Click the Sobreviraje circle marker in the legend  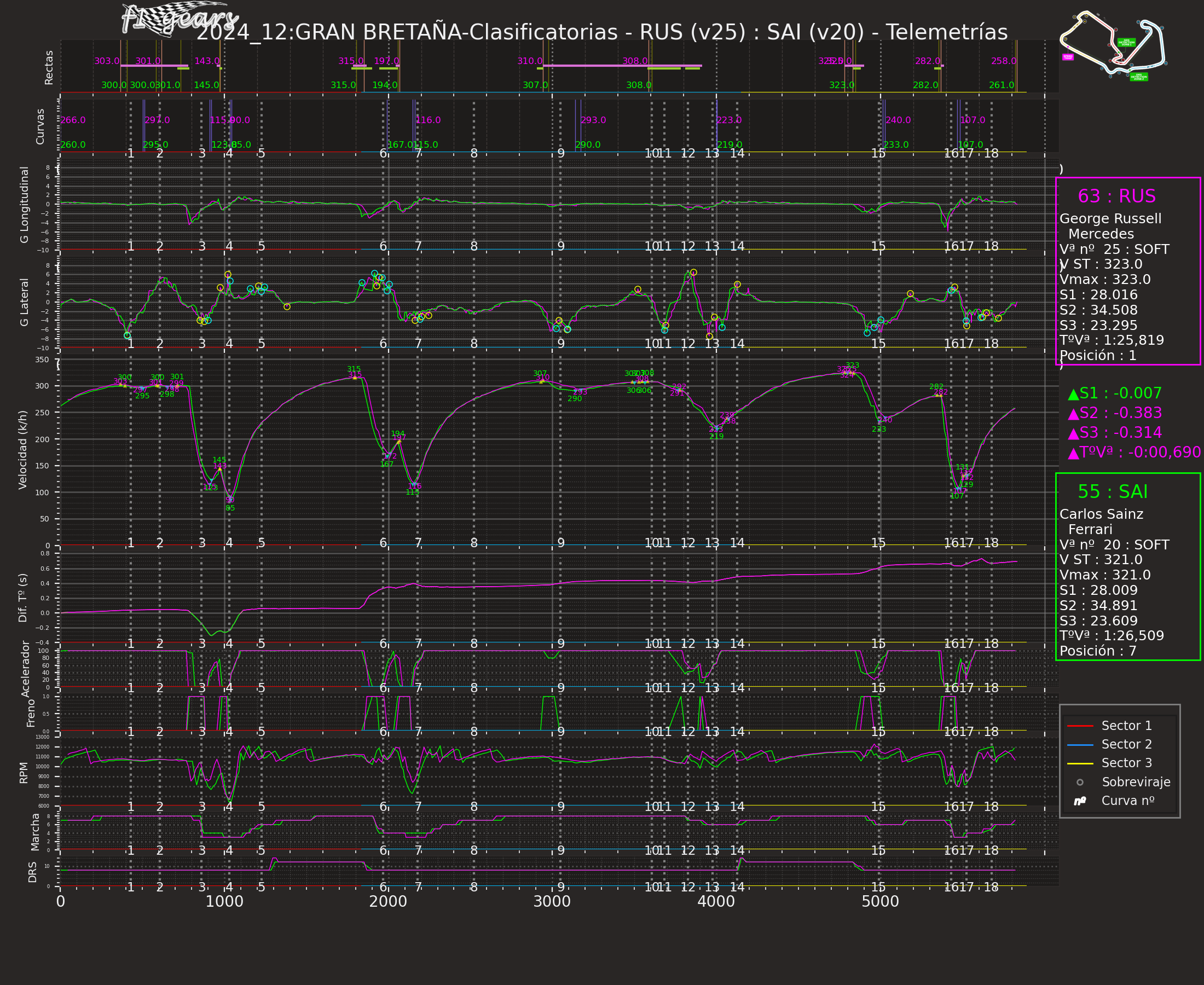(x=1080, y=783)
